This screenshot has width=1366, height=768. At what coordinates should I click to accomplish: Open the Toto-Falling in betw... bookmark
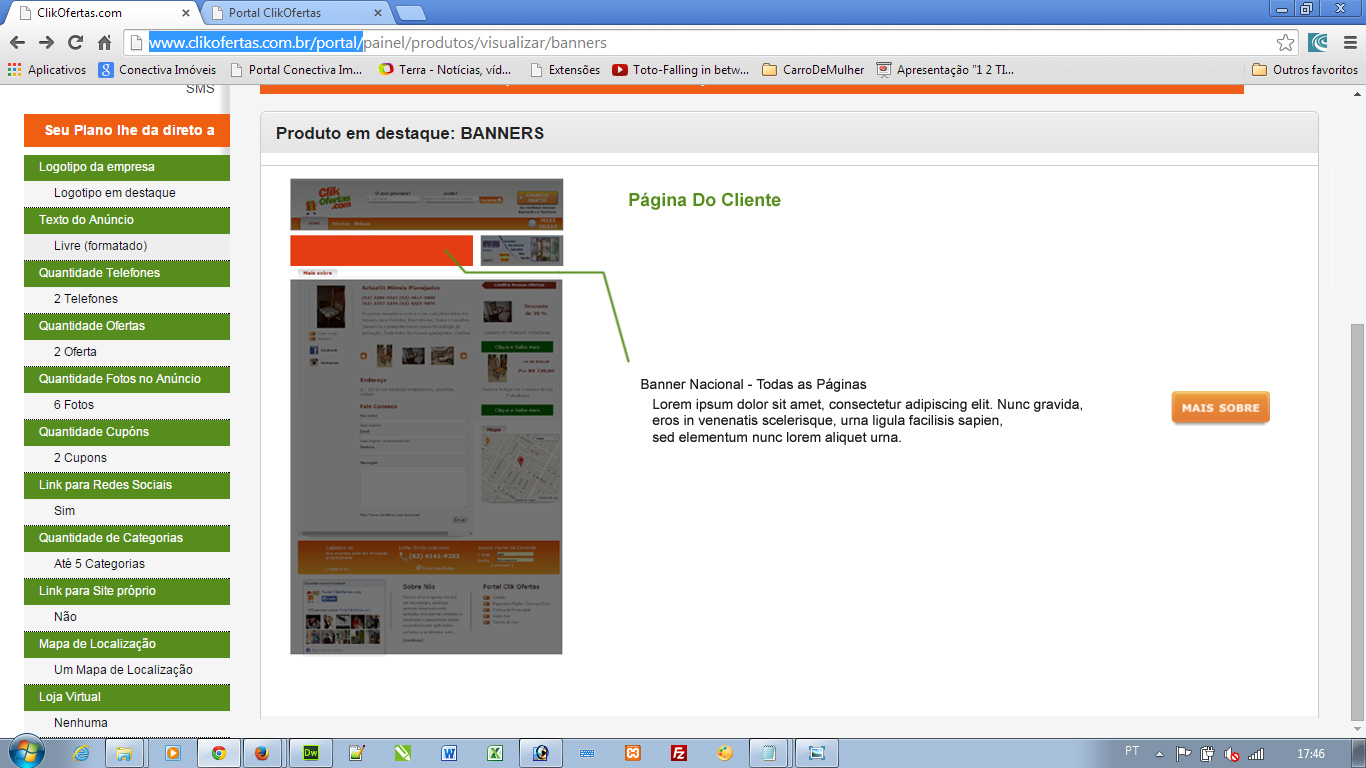click(681, 70)
